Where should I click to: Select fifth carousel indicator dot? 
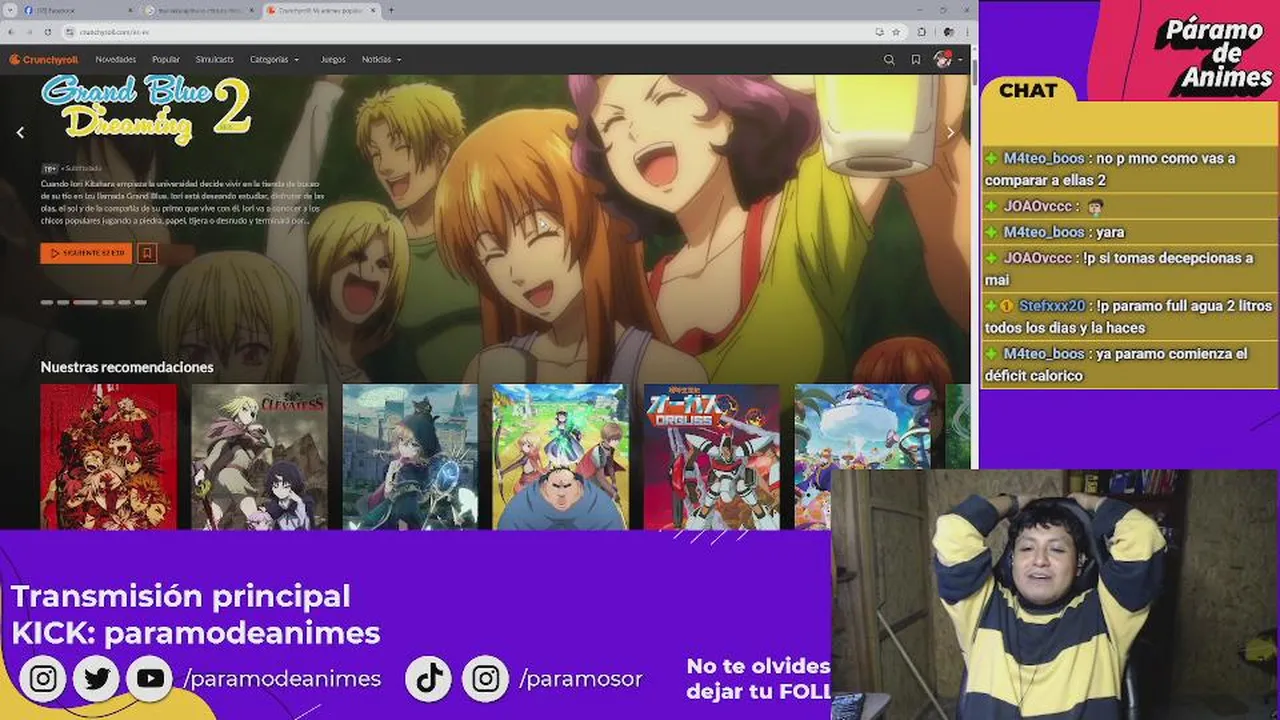click(124, 302)
